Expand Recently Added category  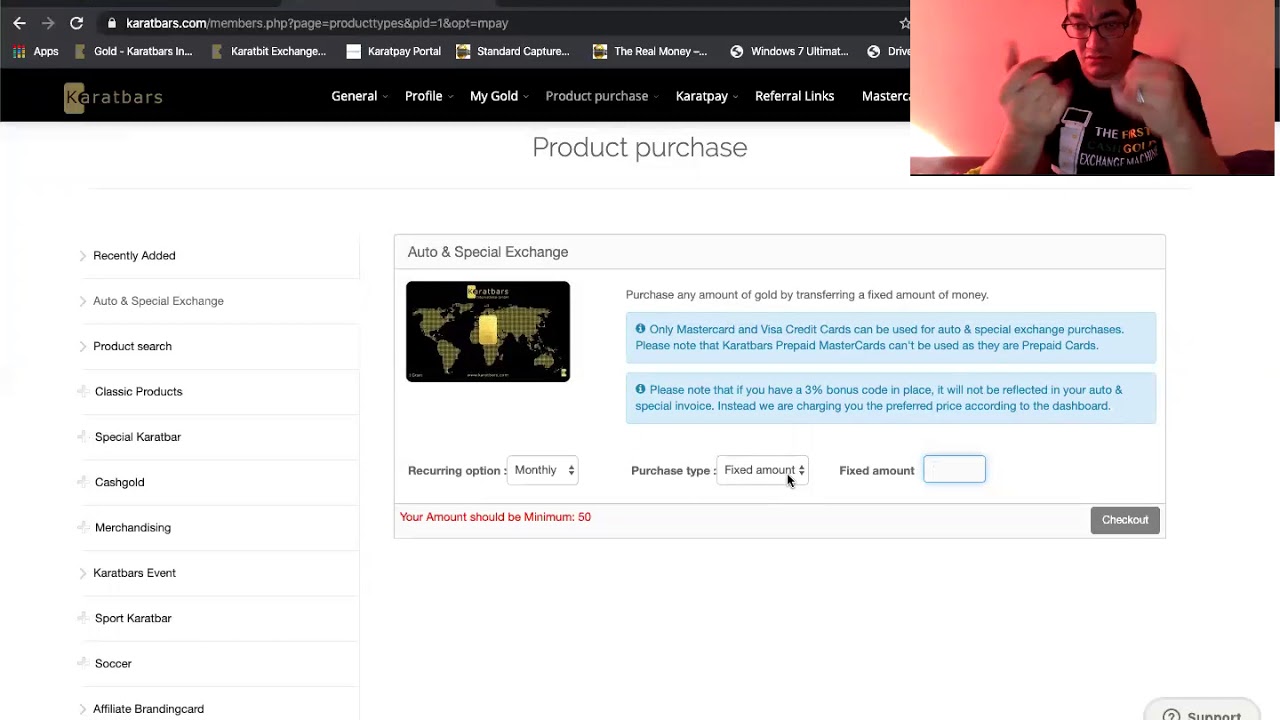[x=134, y=255]
